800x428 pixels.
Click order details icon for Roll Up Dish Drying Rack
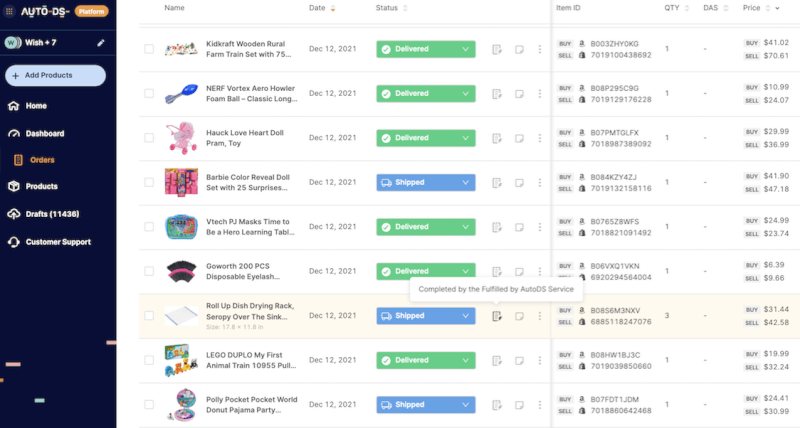coord(497,316)
